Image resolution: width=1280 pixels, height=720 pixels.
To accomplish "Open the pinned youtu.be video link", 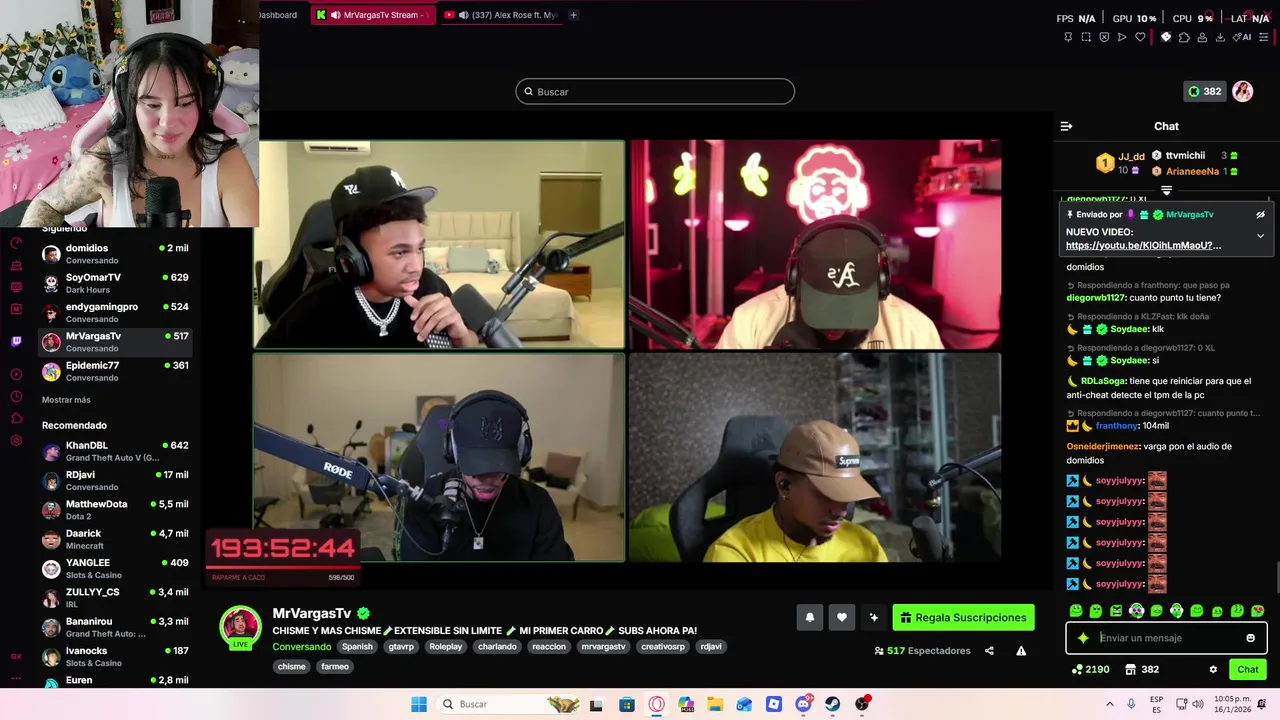I will [1143, 245].
